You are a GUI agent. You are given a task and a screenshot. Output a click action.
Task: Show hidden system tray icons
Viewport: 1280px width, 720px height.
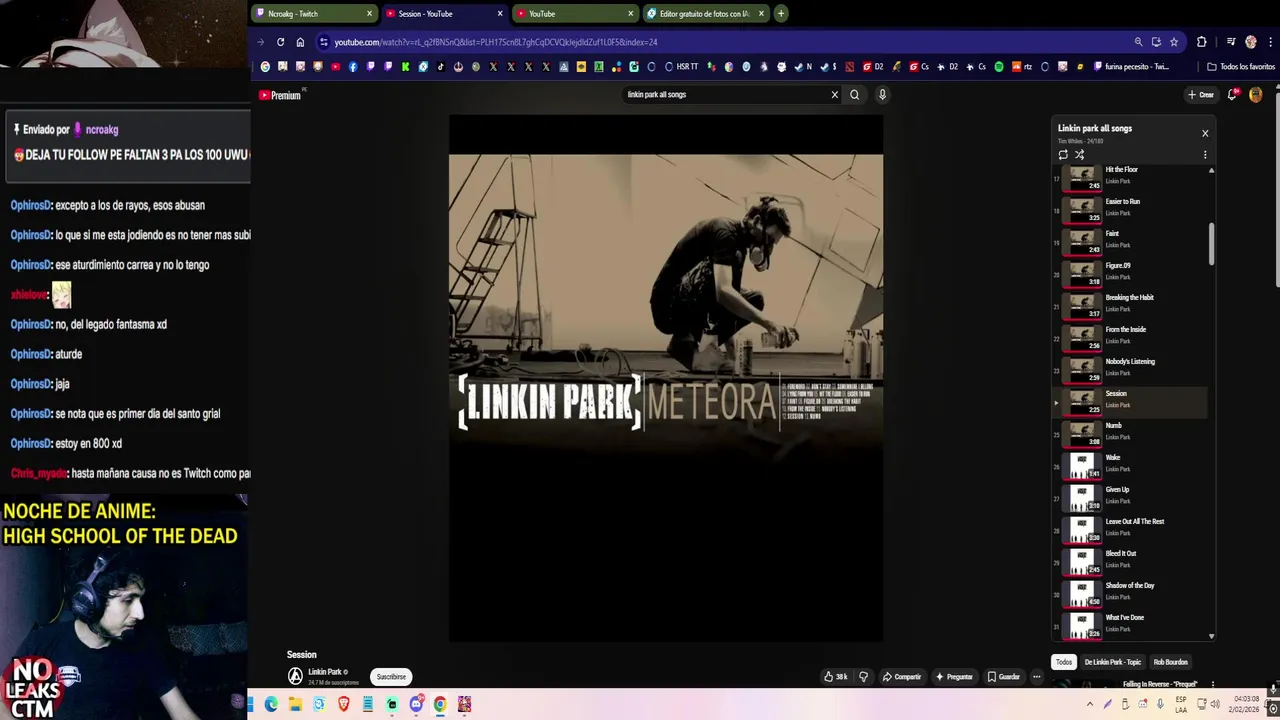1090,705
